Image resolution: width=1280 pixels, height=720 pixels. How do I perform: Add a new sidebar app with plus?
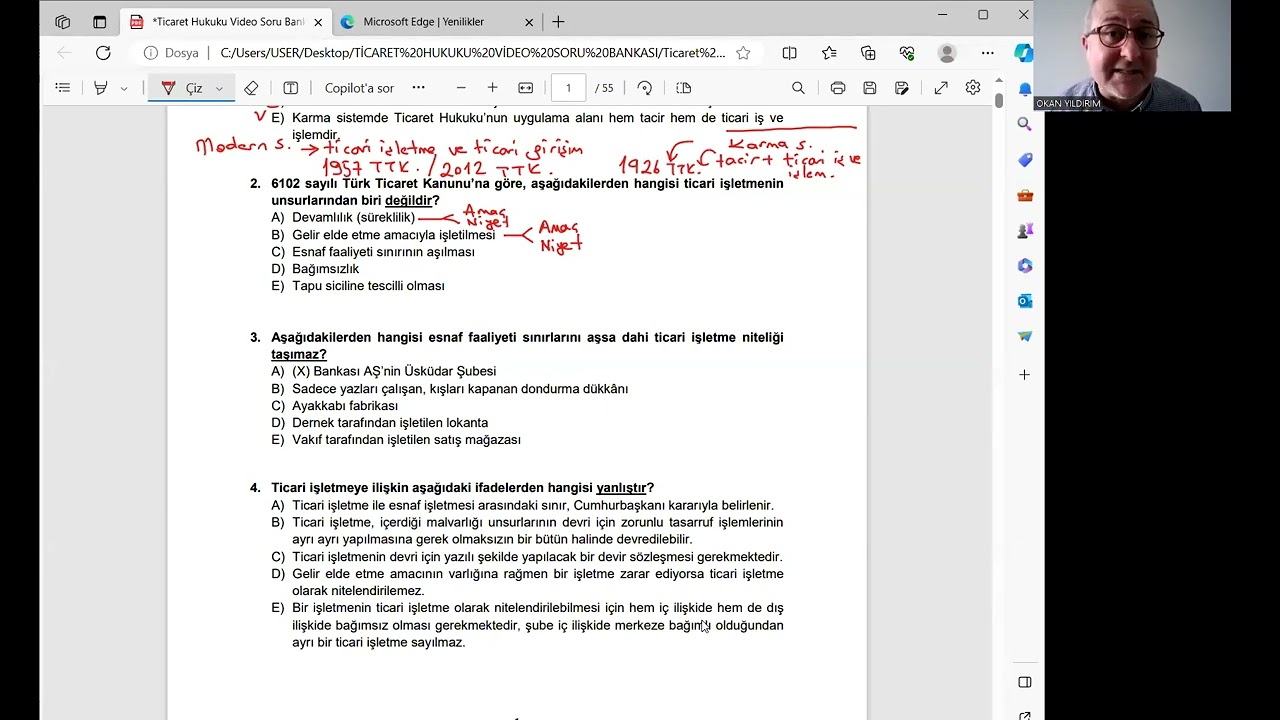click(1024, 374)
